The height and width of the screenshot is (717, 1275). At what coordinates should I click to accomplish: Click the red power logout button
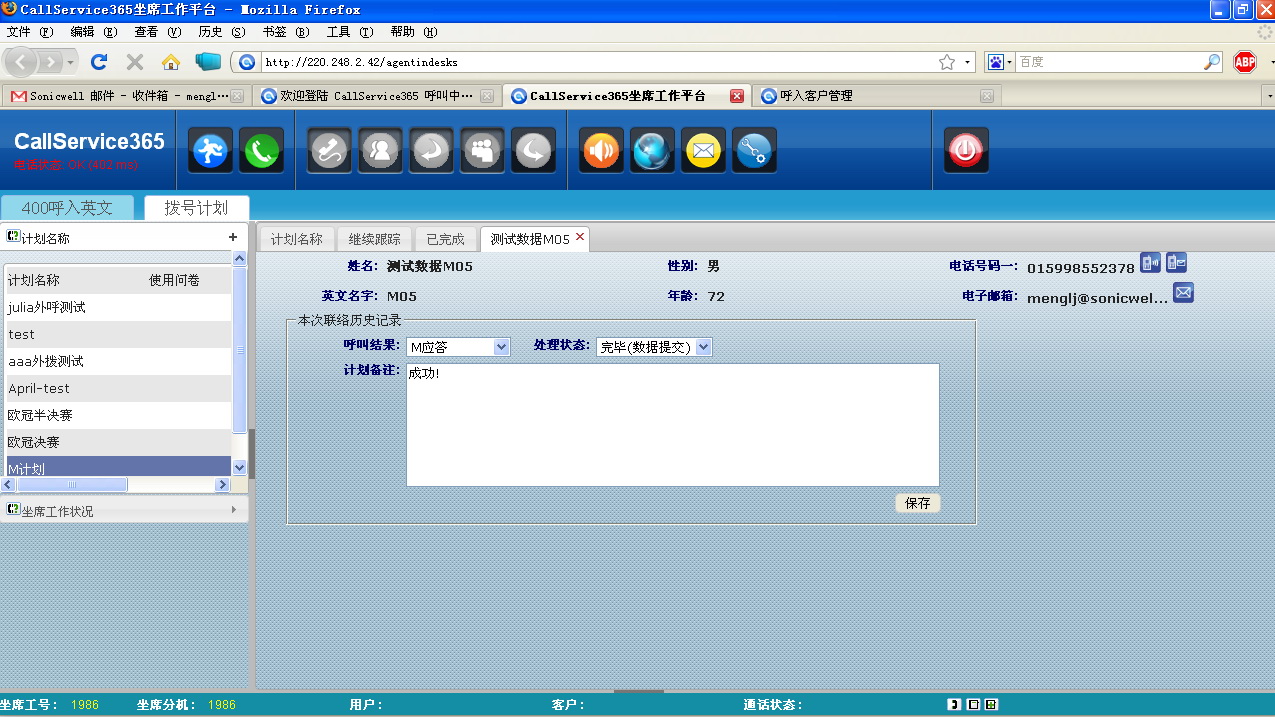tap(965, 151)
